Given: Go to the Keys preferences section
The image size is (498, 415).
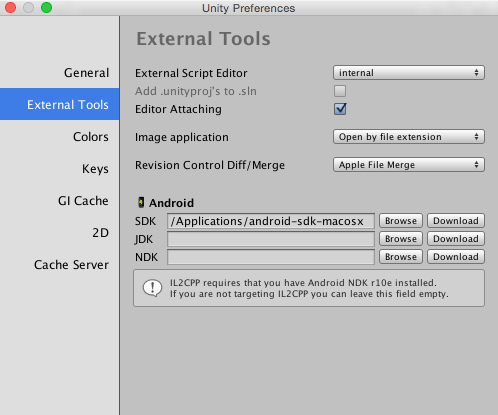Looking at the screenshot, I should click(95, 169).
